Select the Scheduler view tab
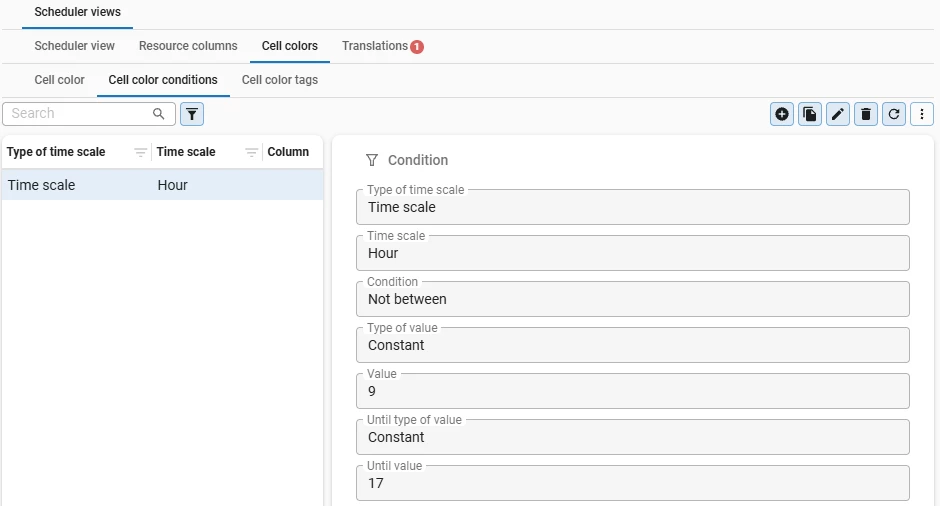Screen dimensions: 940x506 click(x=74, y=46)
